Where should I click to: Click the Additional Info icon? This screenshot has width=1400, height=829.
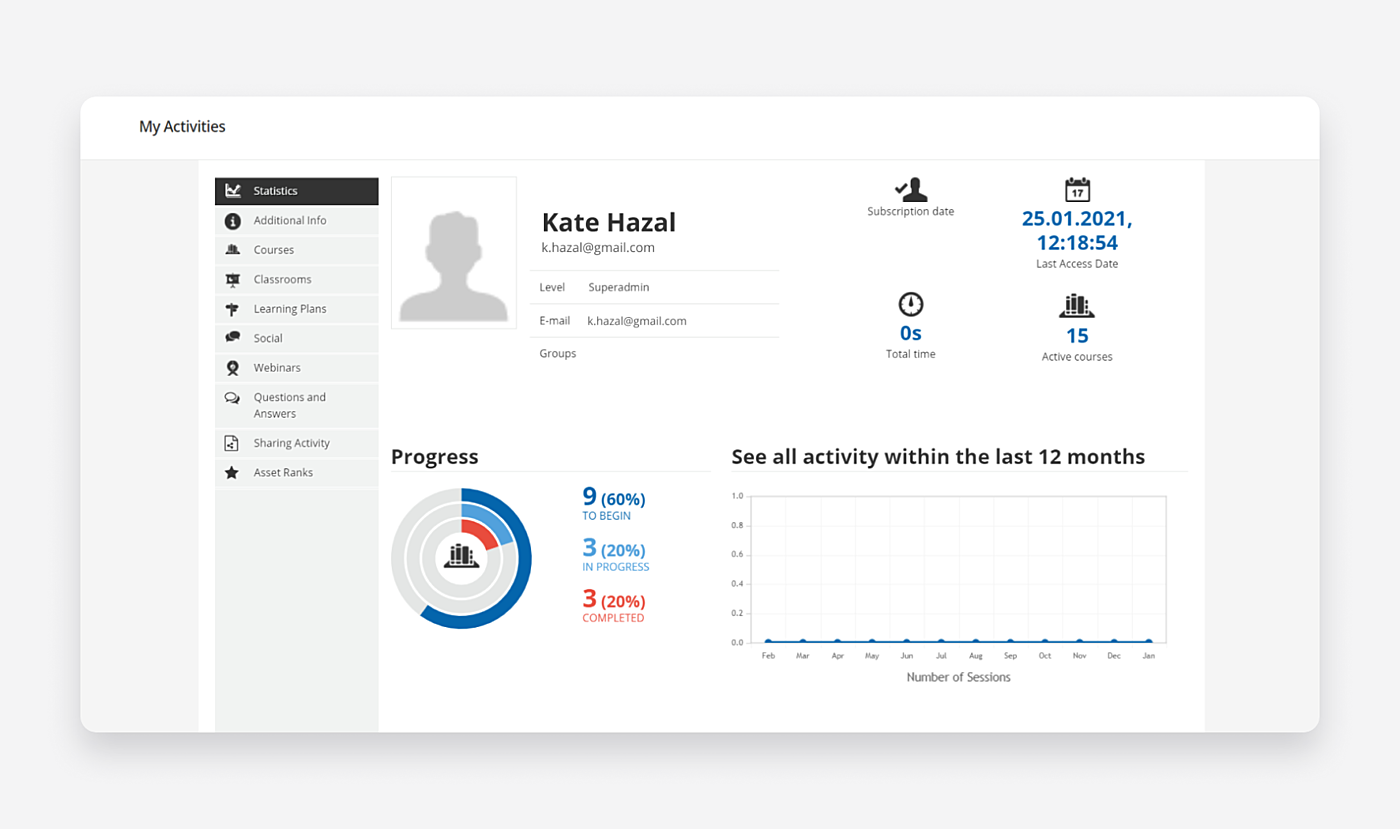pyautogui.click(x=233, y=221)
